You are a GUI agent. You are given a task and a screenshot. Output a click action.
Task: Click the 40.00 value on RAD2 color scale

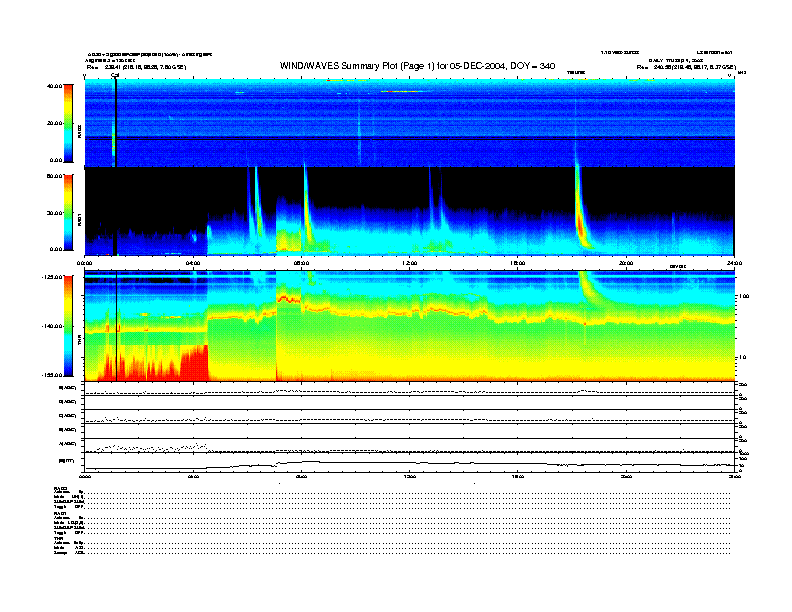click(54, 86)
